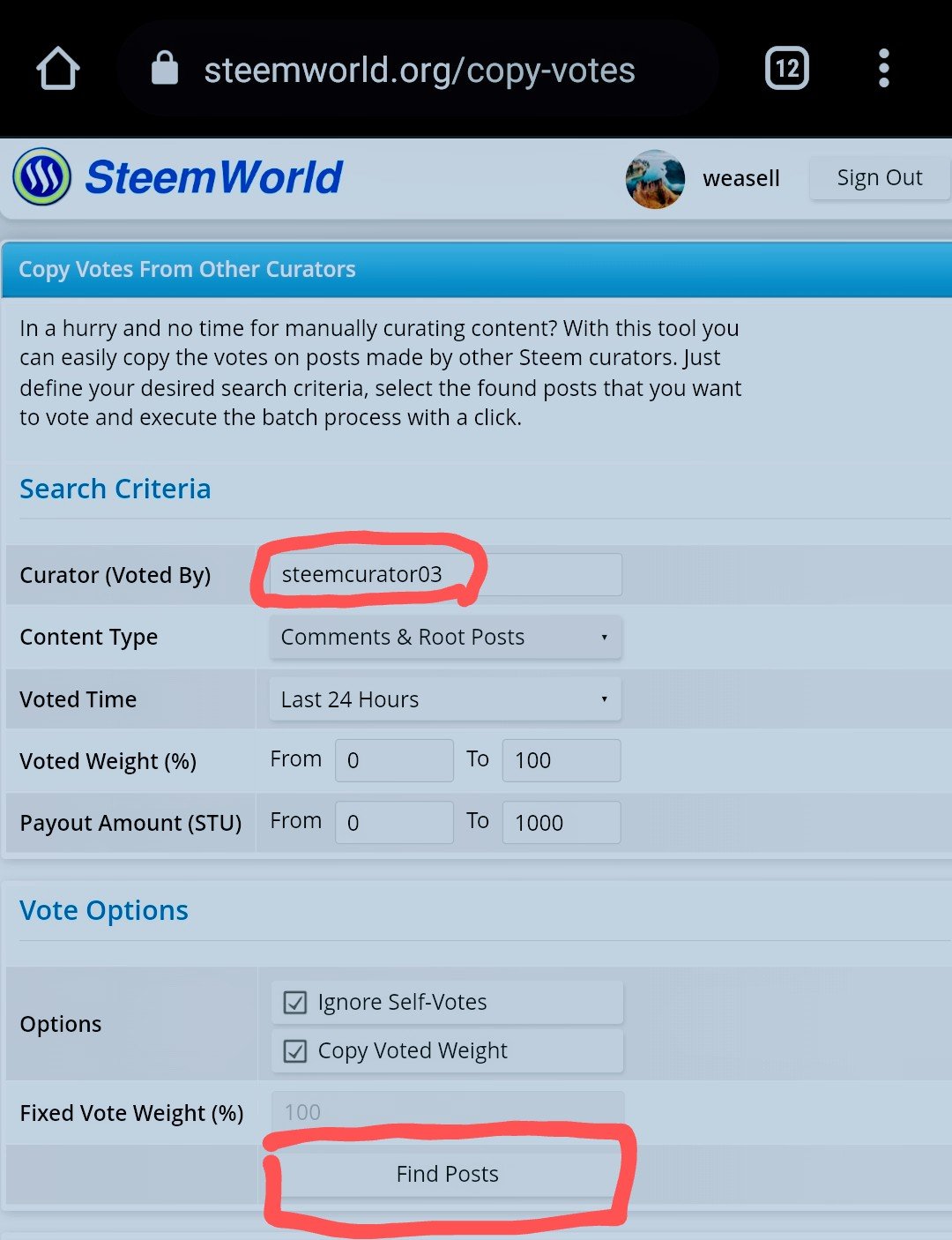Open the browser three-dot menu
The height and width of the screenshot is (1240, 952).
coord(884,69)
